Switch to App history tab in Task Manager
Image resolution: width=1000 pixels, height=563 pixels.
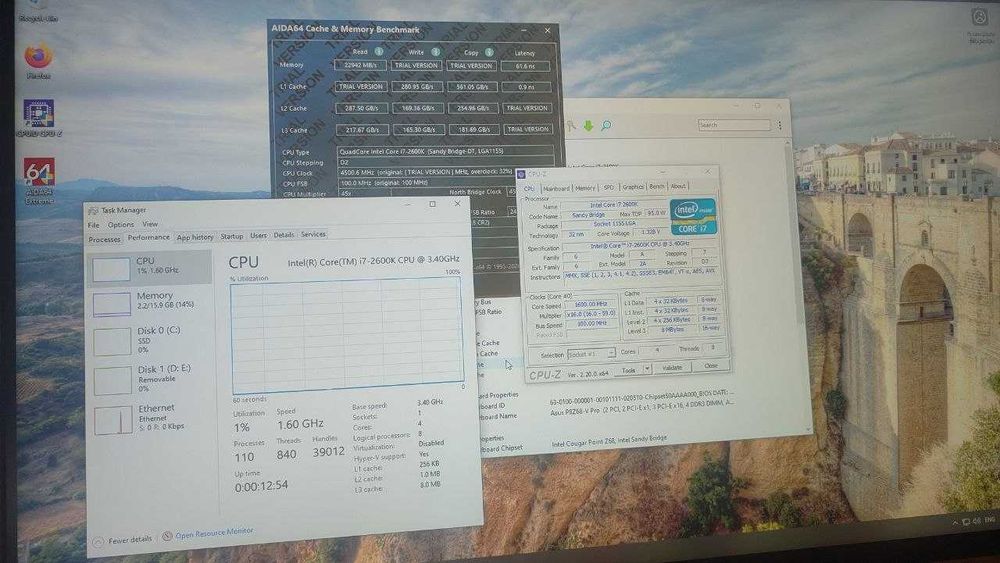coord(195,237)
